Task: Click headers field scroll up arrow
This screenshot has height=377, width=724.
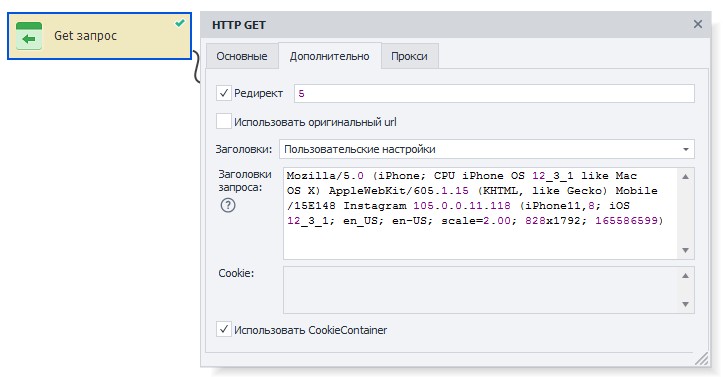Action: coord(686,176)
